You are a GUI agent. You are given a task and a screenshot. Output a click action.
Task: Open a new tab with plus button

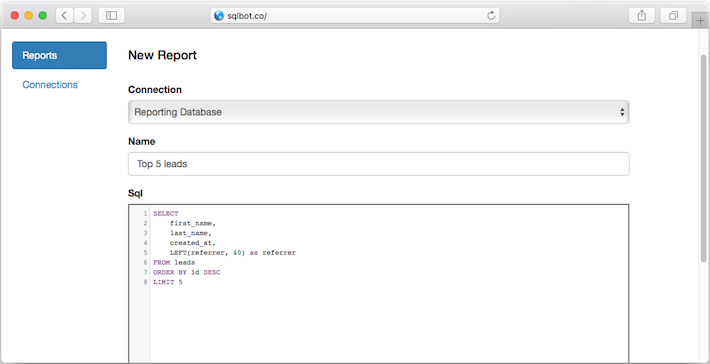point(700,20)
